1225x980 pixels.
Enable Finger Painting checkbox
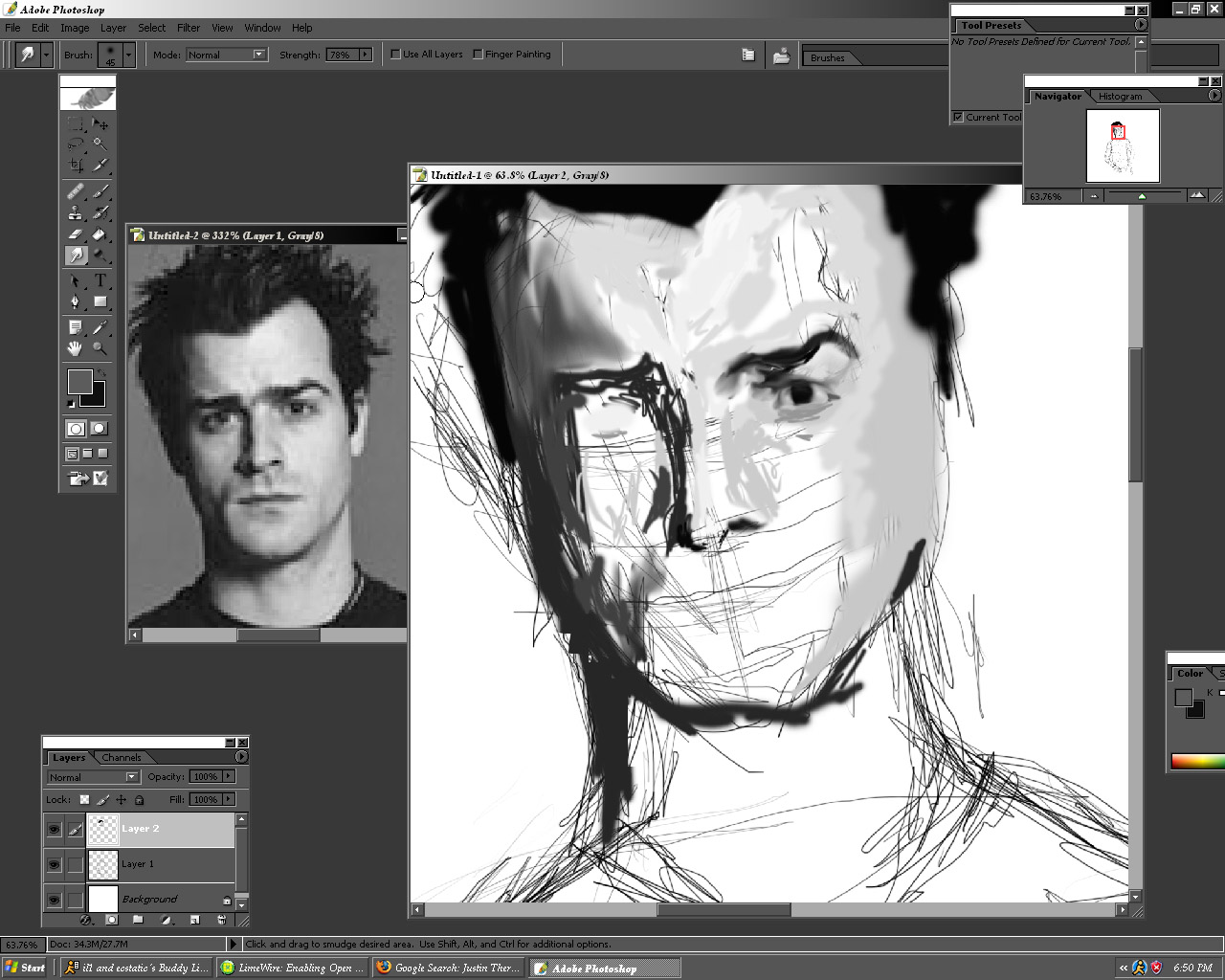(x=478, y=55)
